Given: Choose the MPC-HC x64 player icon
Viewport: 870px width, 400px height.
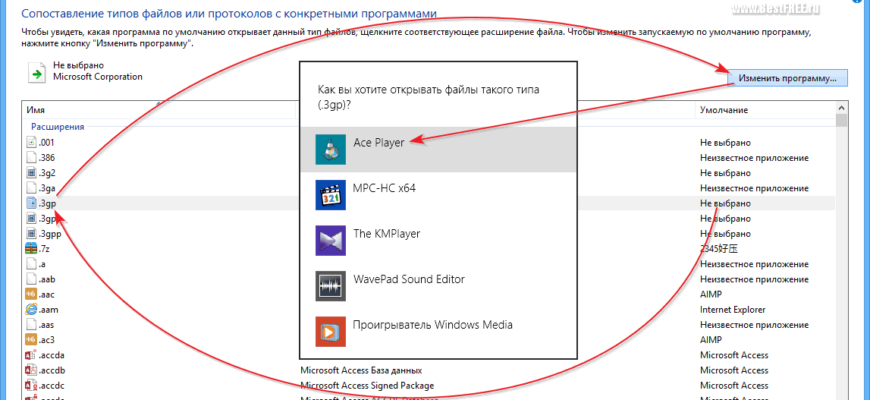Looking at the screenshot, I should click(331, 195).
